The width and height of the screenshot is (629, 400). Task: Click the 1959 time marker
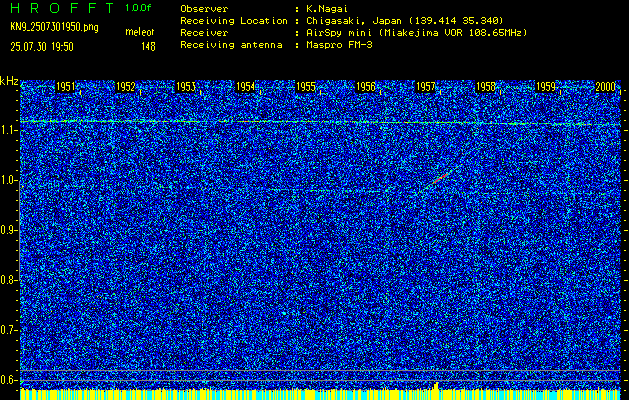546,87
